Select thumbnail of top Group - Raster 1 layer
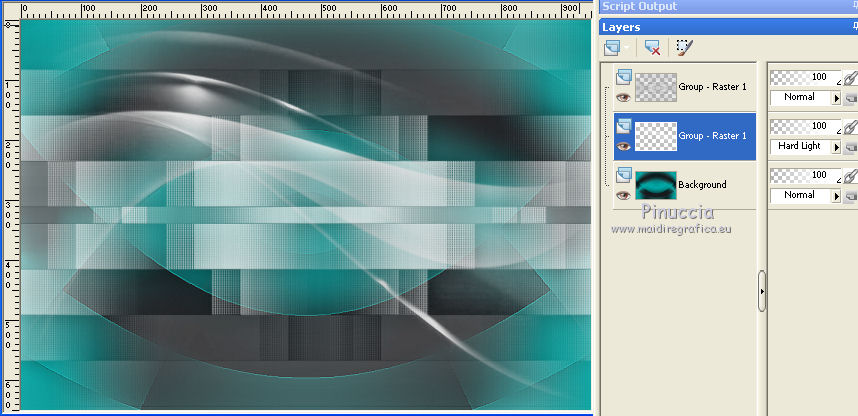The width and height of the screenshot is (858, 416). click(656, 88)
